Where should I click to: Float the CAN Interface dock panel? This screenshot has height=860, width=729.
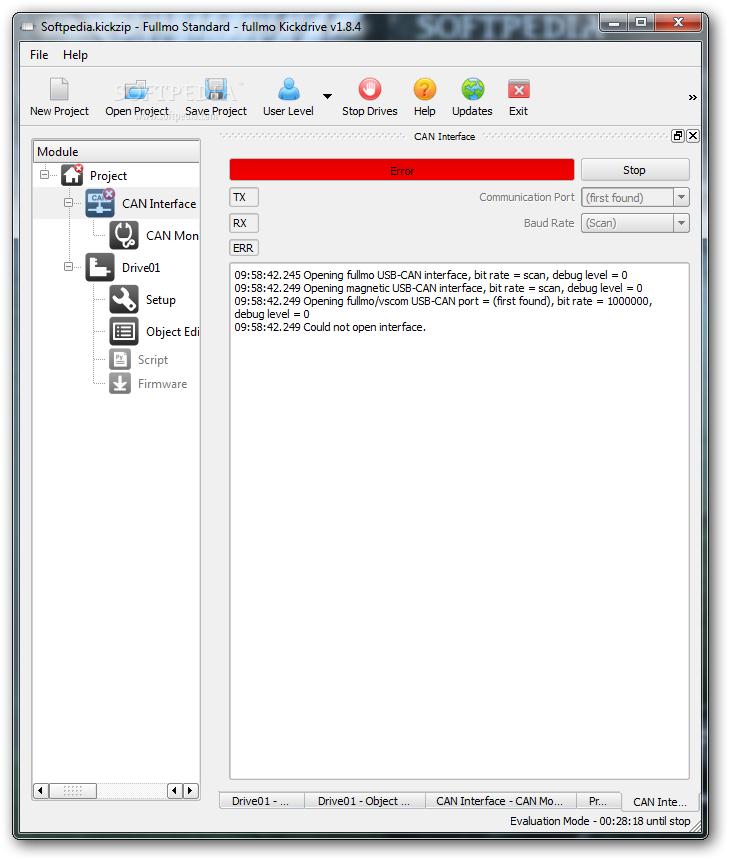point(678,136)
